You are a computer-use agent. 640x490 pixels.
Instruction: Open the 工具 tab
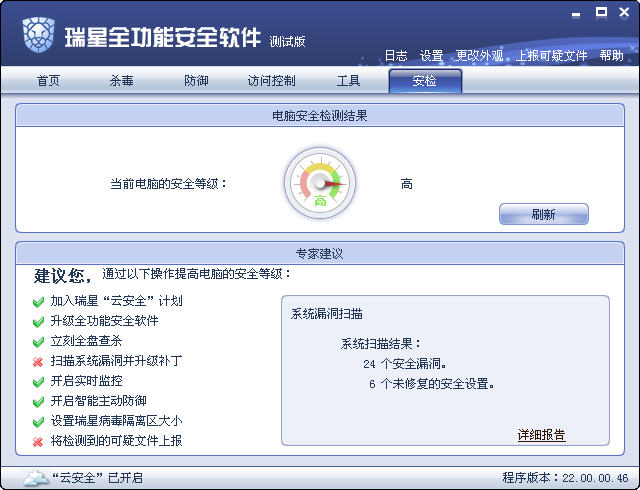348,80
